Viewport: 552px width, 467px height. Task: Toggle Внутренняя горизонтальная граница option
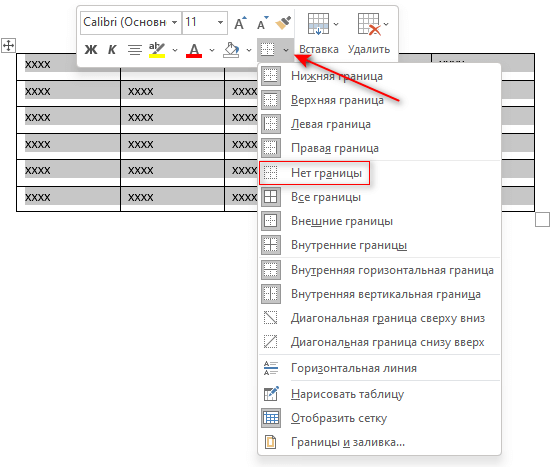(380, 270)
